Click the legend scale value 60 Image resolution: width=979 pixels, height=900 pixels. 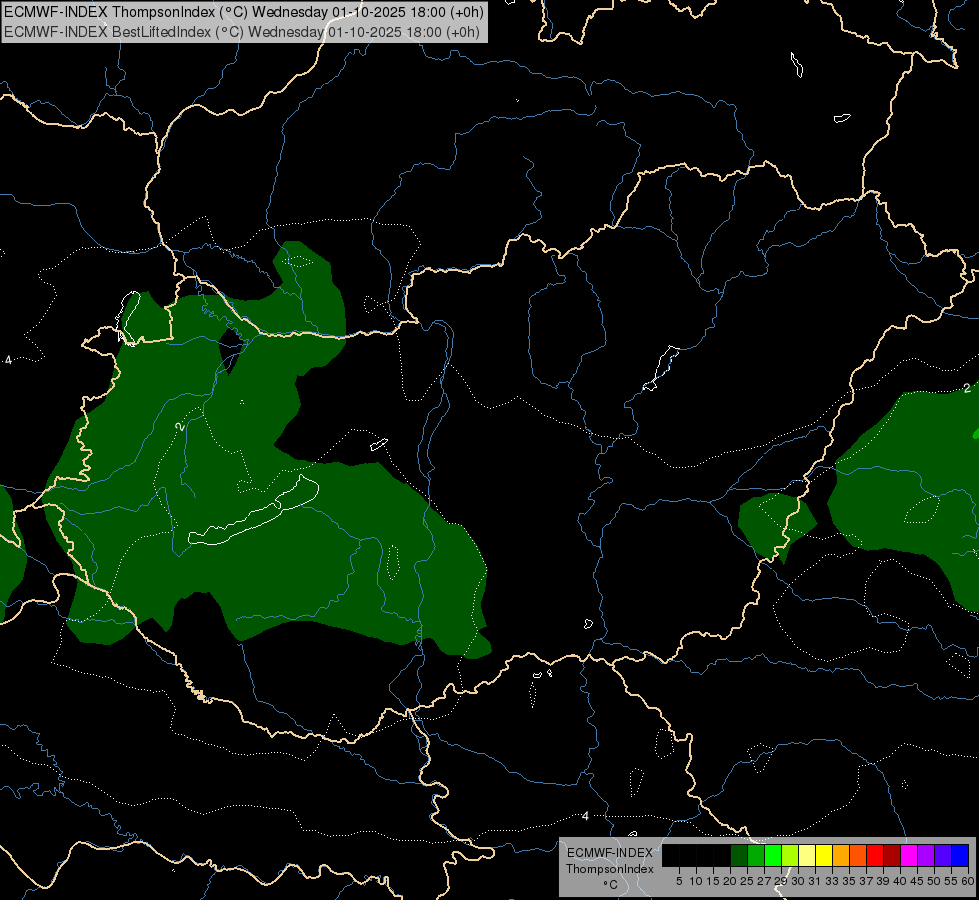coord(968,881)
